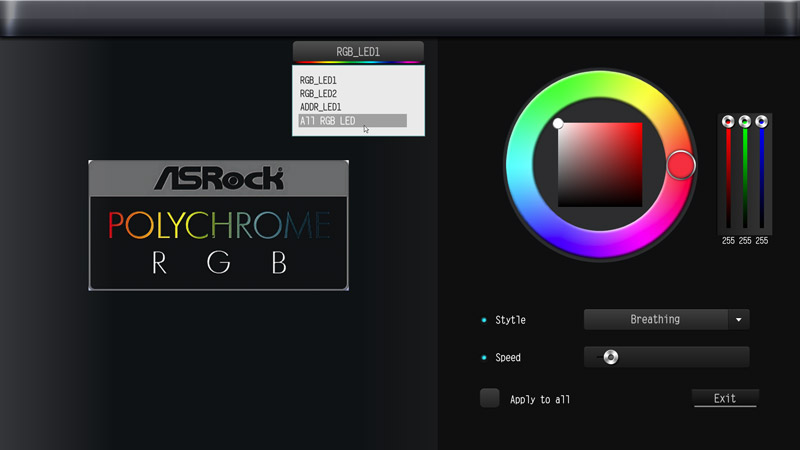Click the style dropdown arrow
This screenshot has height=450, width=800.
pos(739,319)
